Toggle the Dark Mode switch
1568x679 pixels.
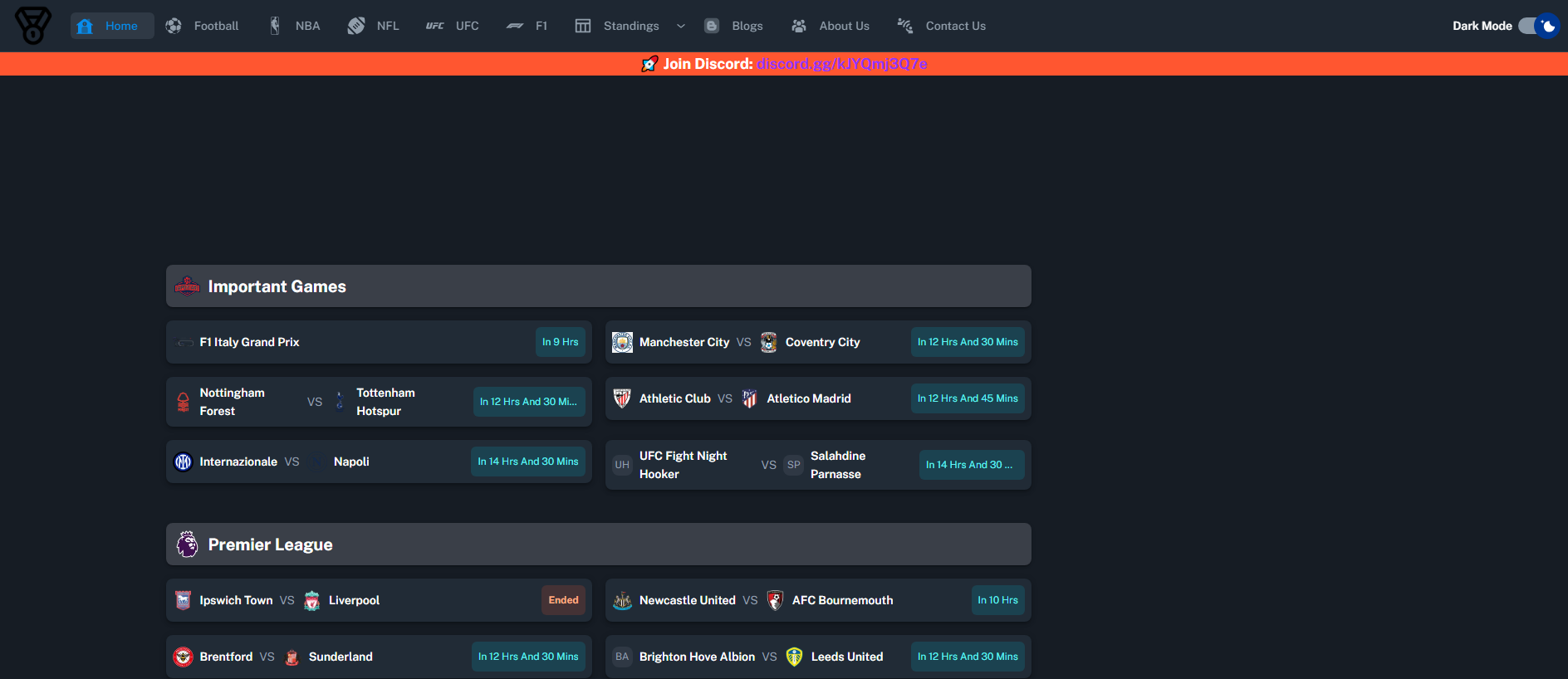point(1538,26)
